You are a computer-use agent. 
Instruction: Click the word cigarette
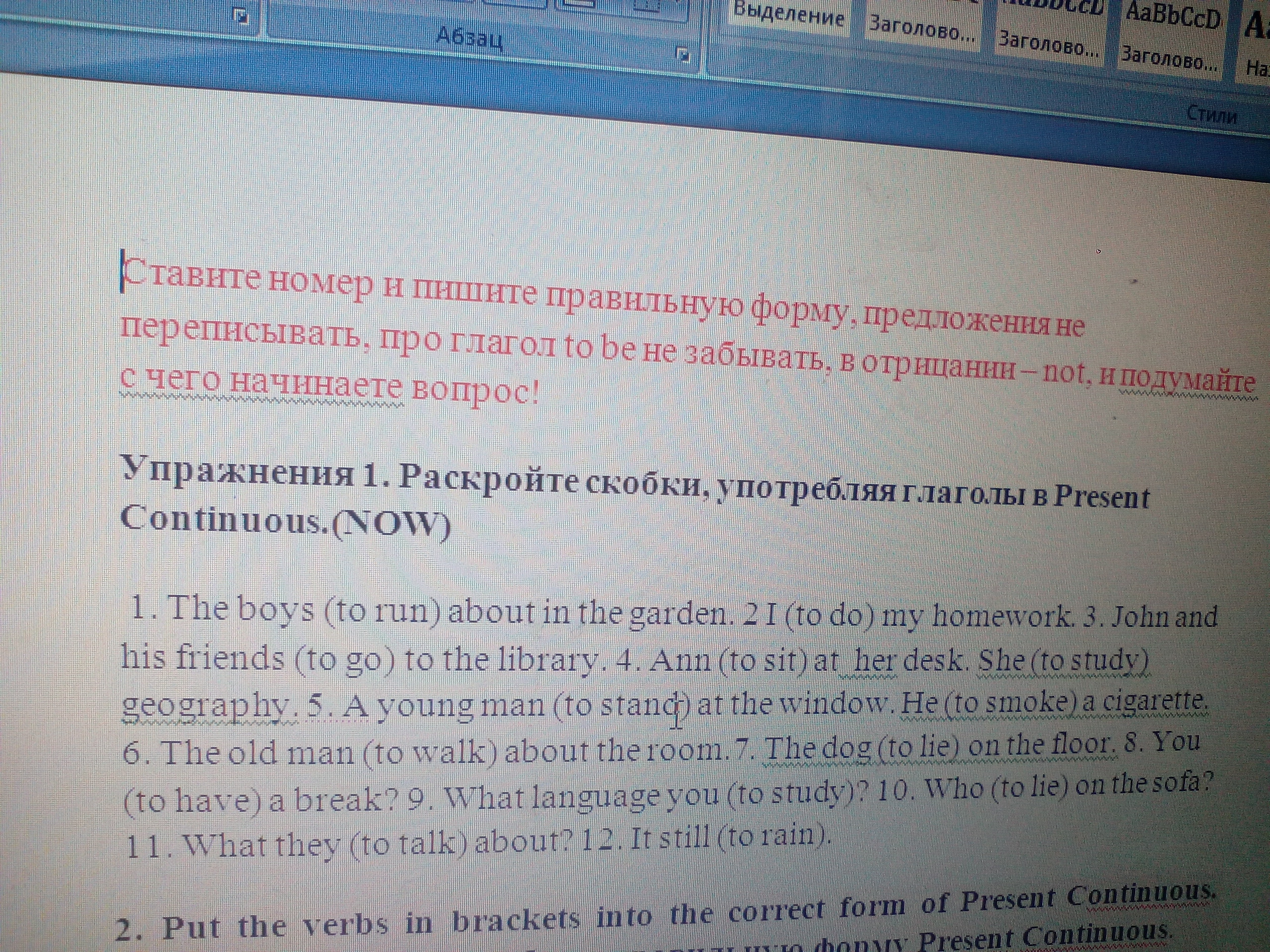pyautogui.click(x=1152, y=703)
